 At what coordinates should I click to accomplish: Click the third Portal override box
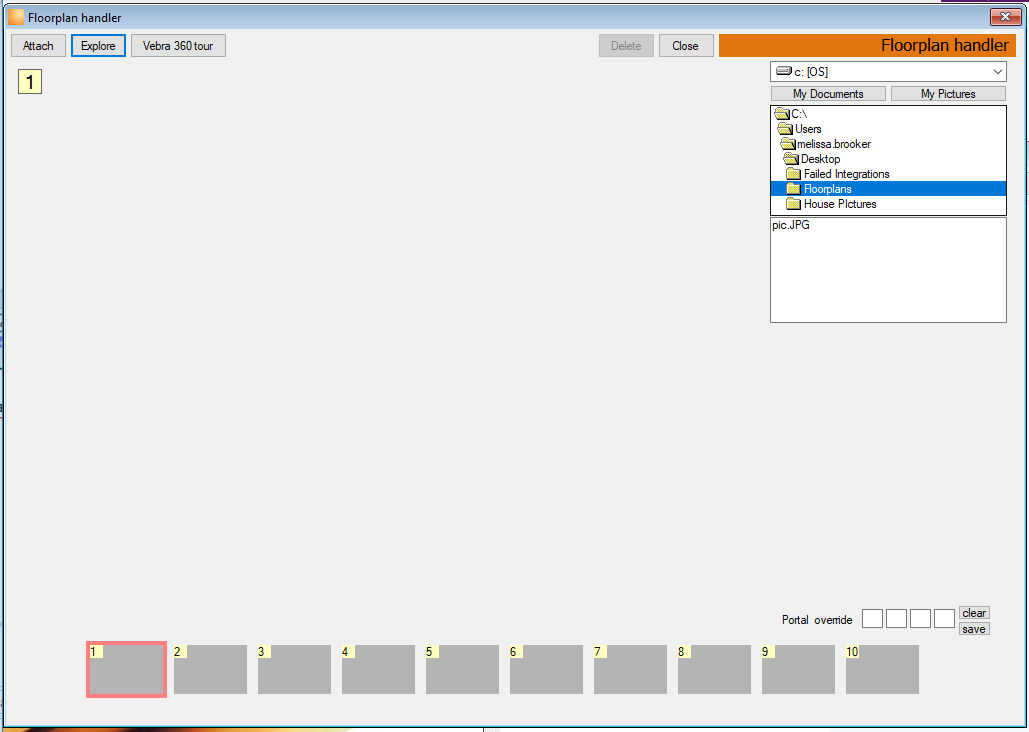(x=920, y=618)
